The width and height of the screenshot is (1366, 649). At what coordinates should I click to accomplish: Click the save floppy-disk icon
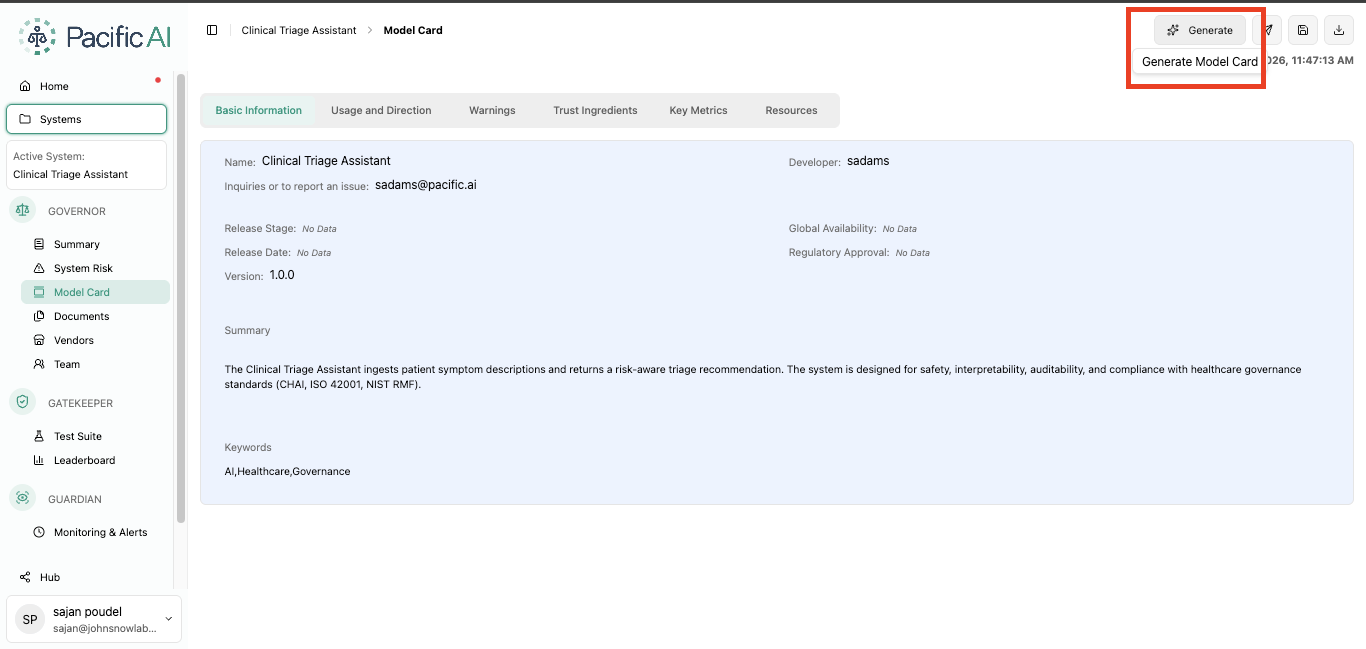tap(1303, 30)
